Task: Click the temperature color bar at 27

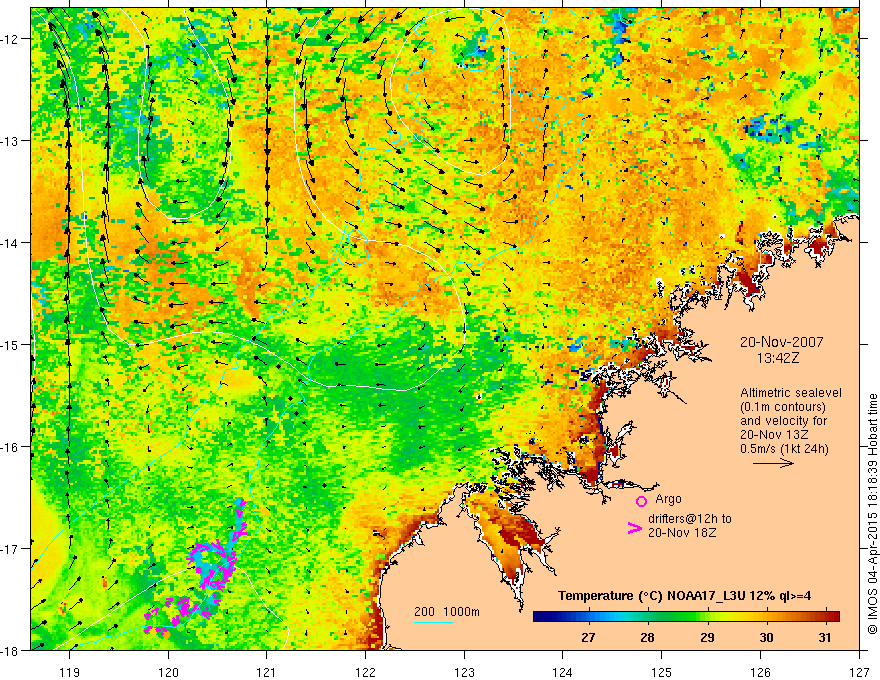Action: click(x=588, y=617)
